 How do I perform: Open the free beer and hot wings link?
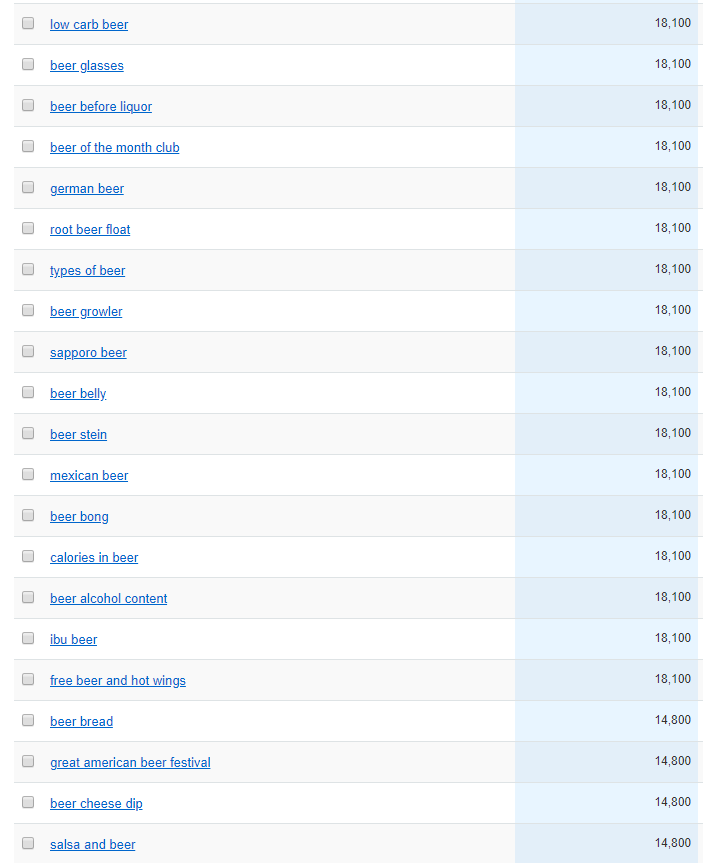tap(118, 680)
